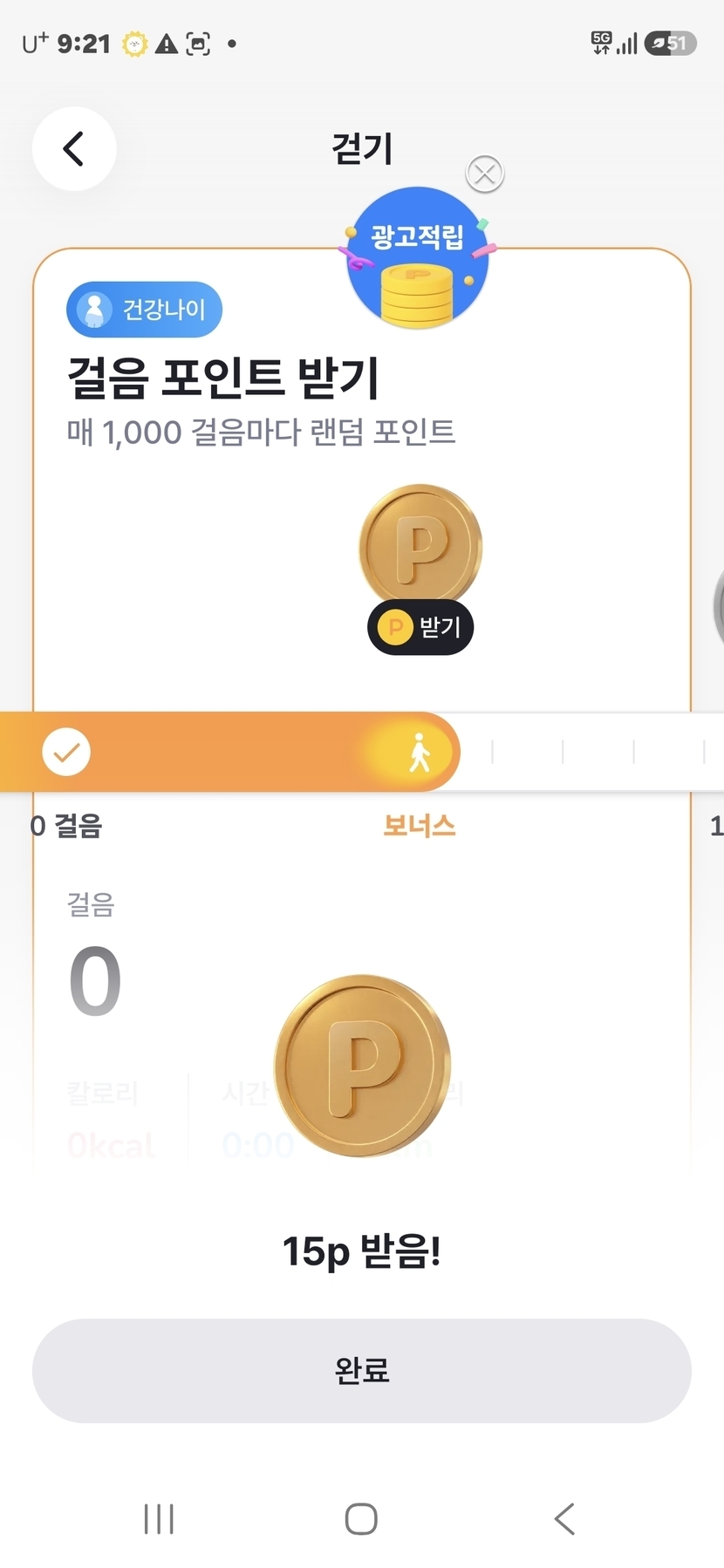Screen dimensions: 724x1568
Task: Tap Android back navigation arrow
Action: point(564,1518)
